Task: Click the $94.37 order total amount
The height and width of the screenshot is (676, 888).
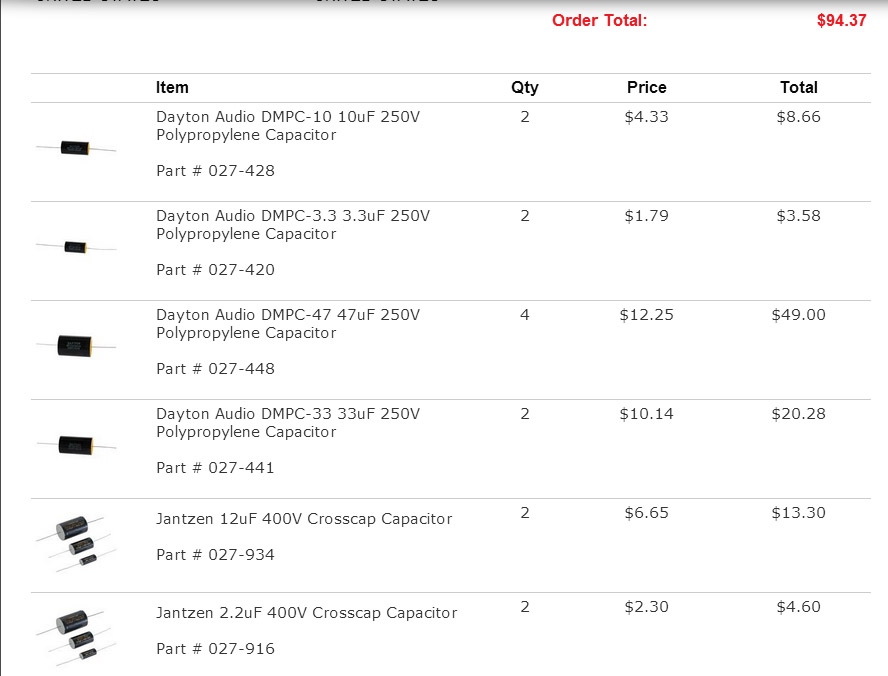Action: tap(841, 20)
